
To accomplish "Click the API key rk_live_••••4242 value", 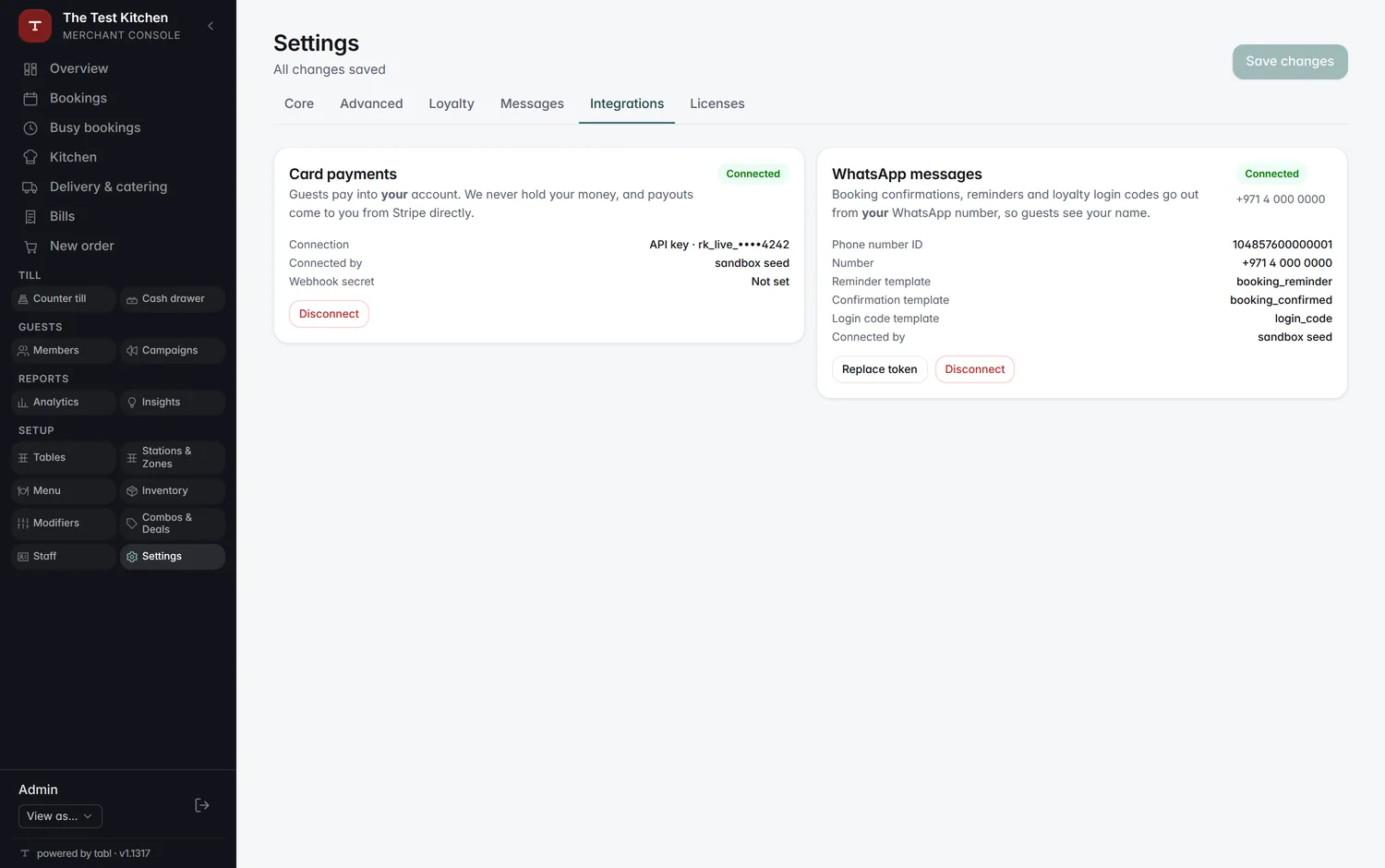I will click(719, 245).
